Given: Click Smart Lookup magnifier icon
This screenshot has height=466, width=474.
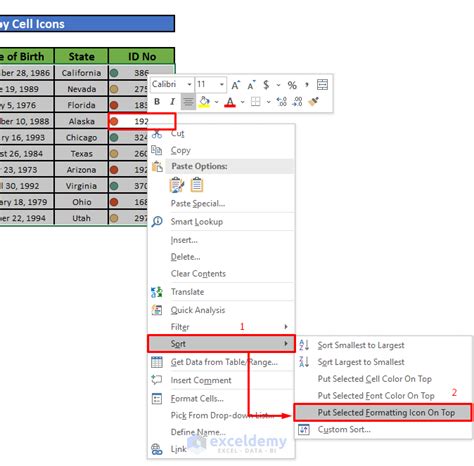Looking at the screenshot, I should tap(157, 221).
